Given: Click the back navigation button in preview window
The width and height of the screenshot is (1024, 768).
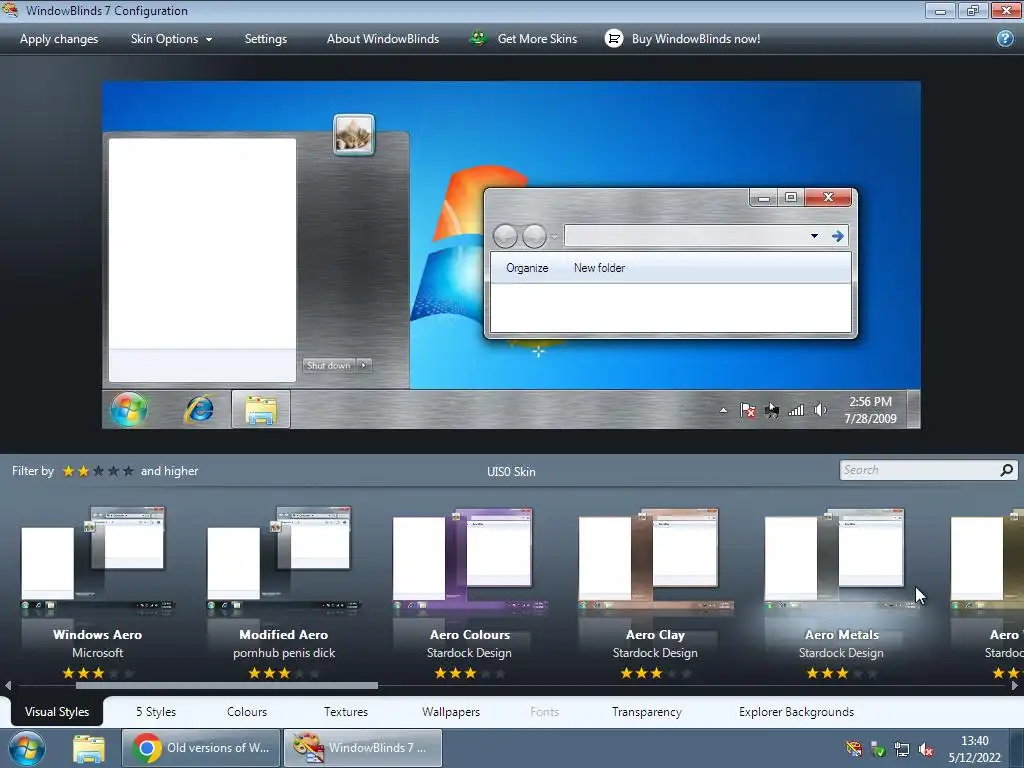Looking at the screenshot, I should [505, 236].
